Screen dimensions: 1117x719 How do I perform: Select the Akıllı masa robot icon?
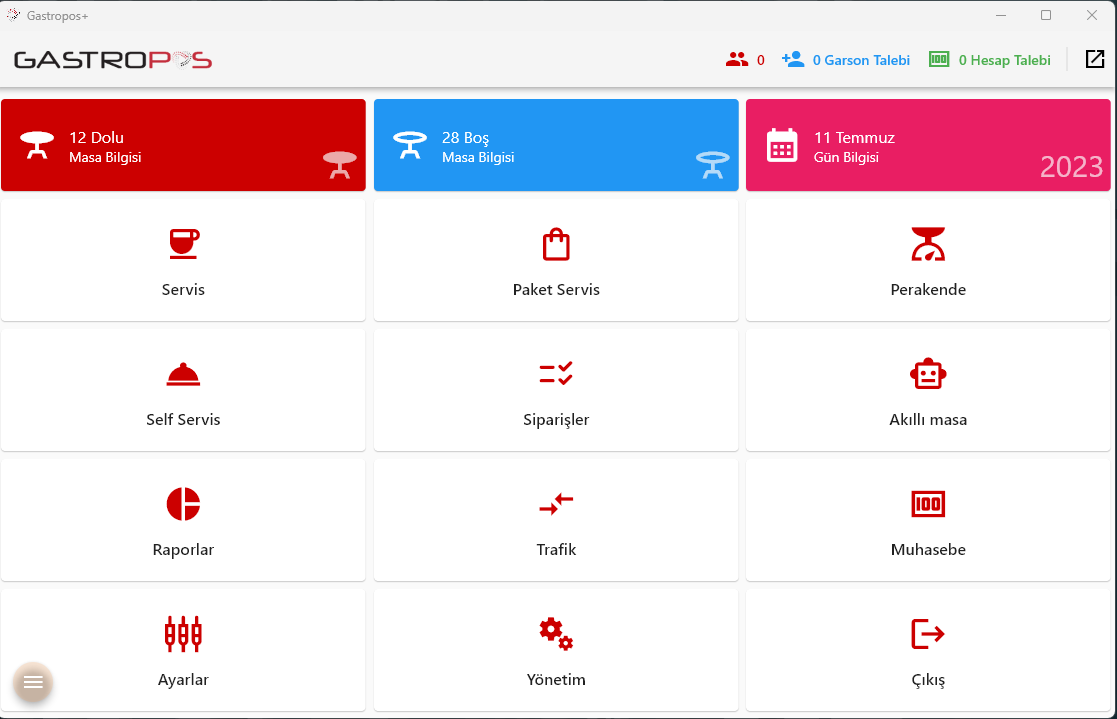[928, 374]
